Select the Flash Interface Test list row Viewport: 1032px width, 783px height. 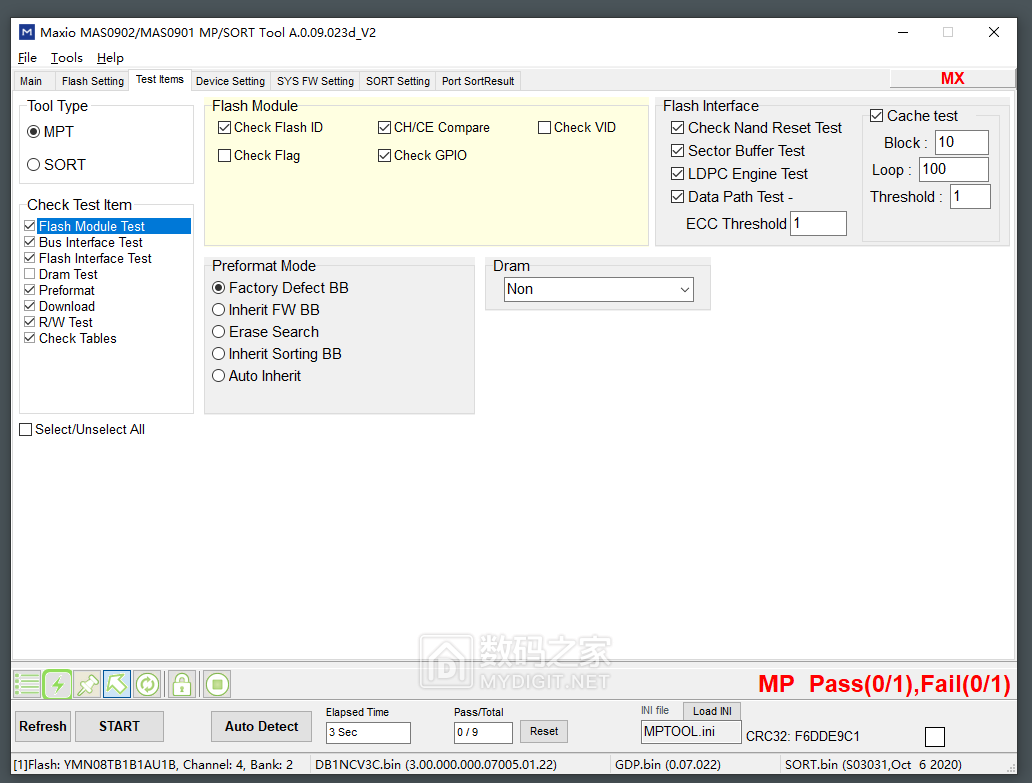pos(95,258)
